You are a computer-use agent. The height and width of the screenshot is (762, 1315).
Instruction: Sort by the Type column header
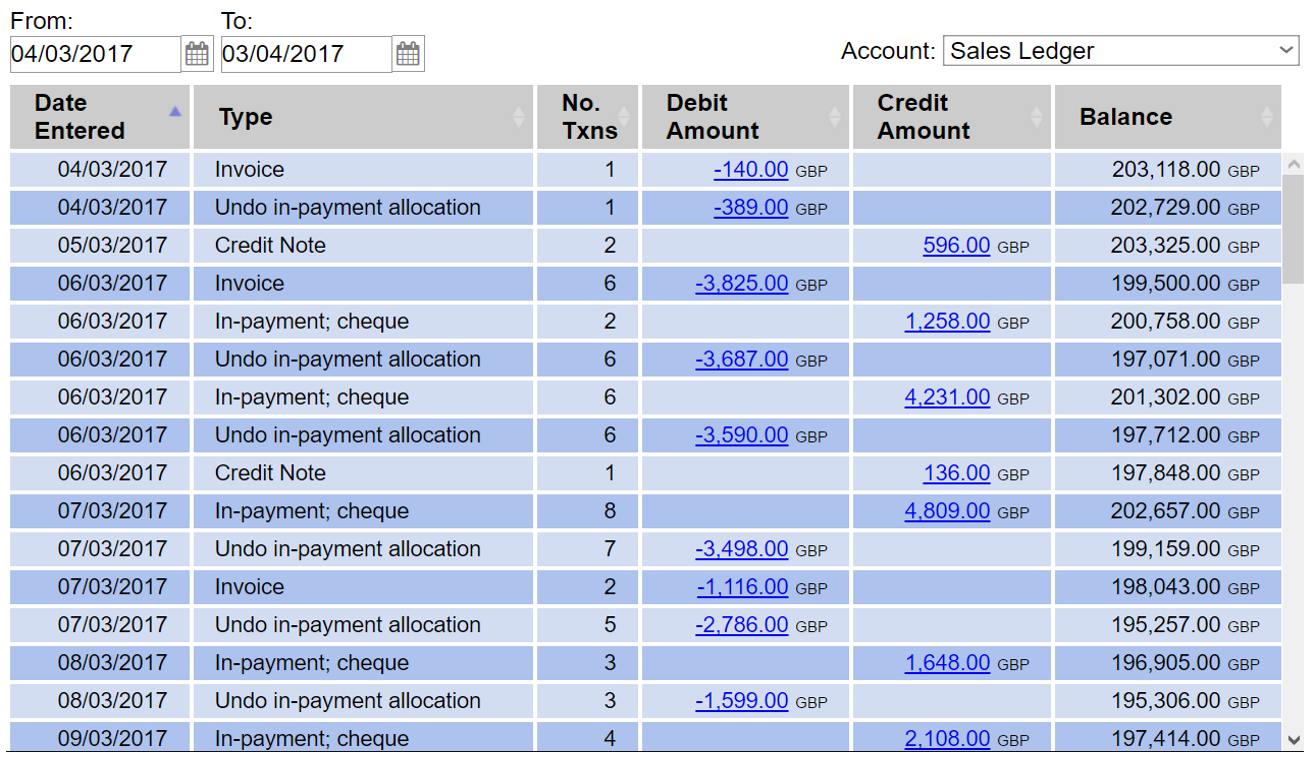click(363, 117)
